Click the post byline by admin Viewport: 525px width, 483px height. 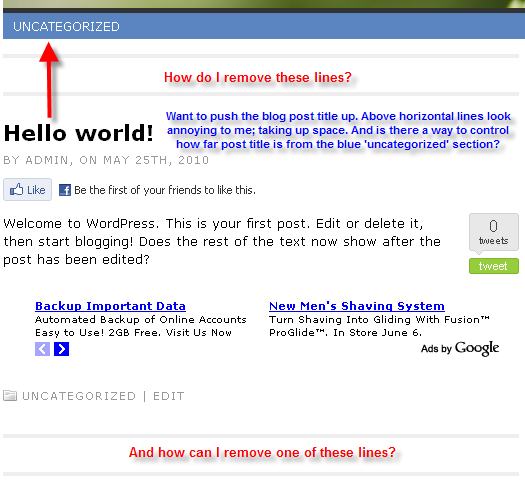point(106,160)
